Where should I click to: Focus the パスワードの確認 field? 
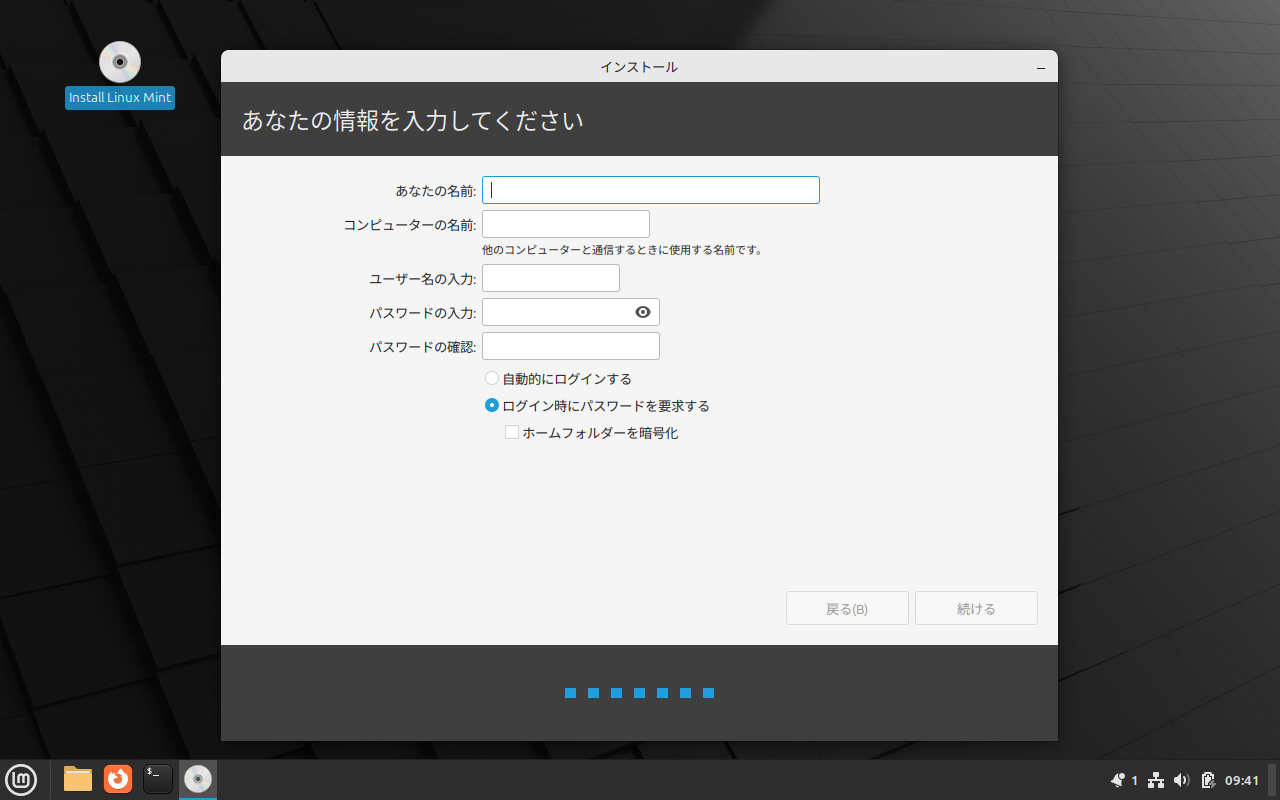point(571,346)
